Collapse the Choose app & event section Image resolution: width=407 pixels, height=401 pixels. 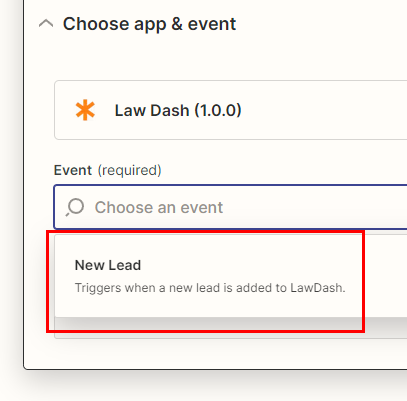click(46, 24)
